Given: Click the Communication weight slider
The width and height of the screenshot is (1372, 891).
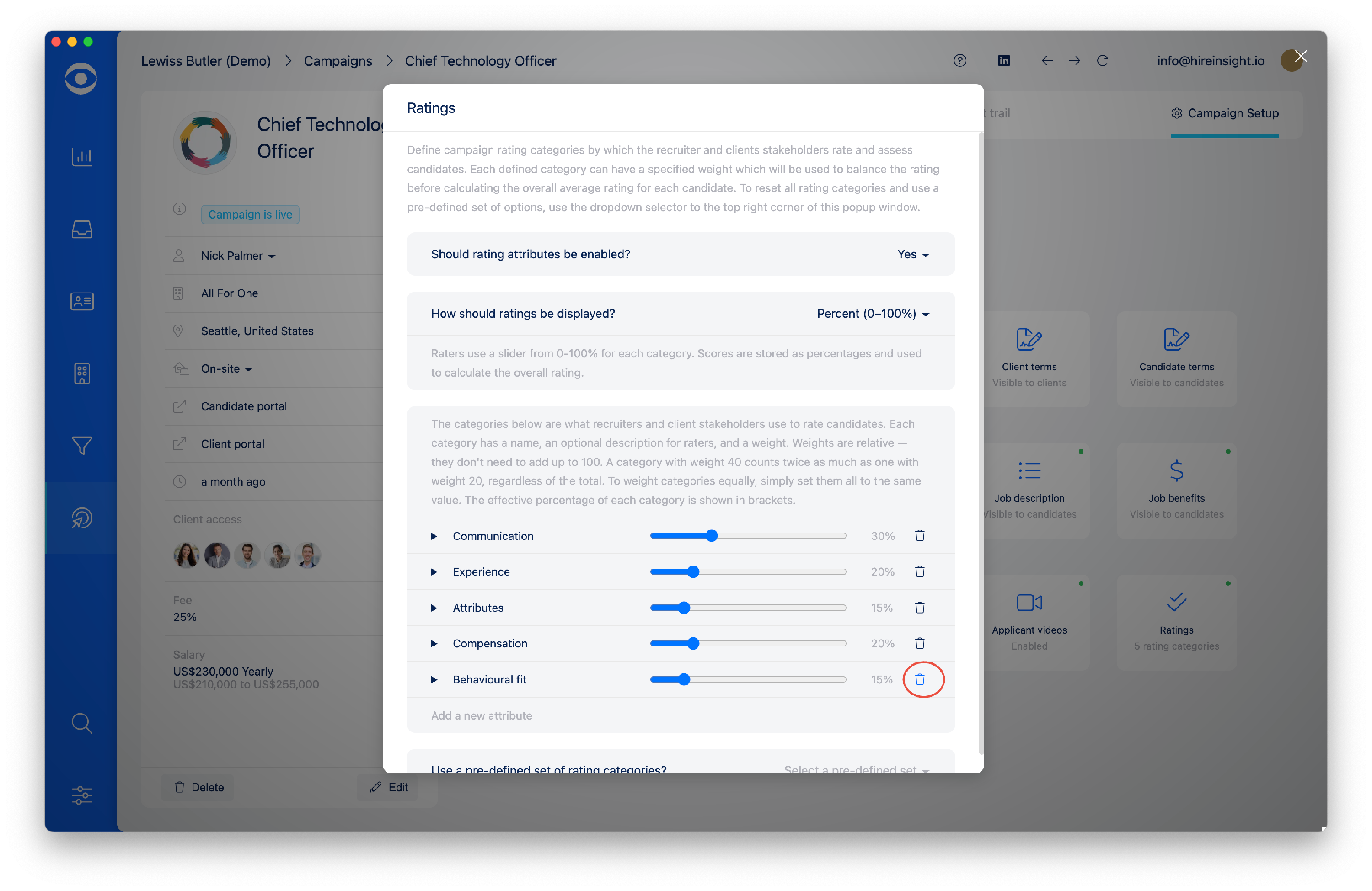Looking at the screenshot, I should [x=748, y=535].
